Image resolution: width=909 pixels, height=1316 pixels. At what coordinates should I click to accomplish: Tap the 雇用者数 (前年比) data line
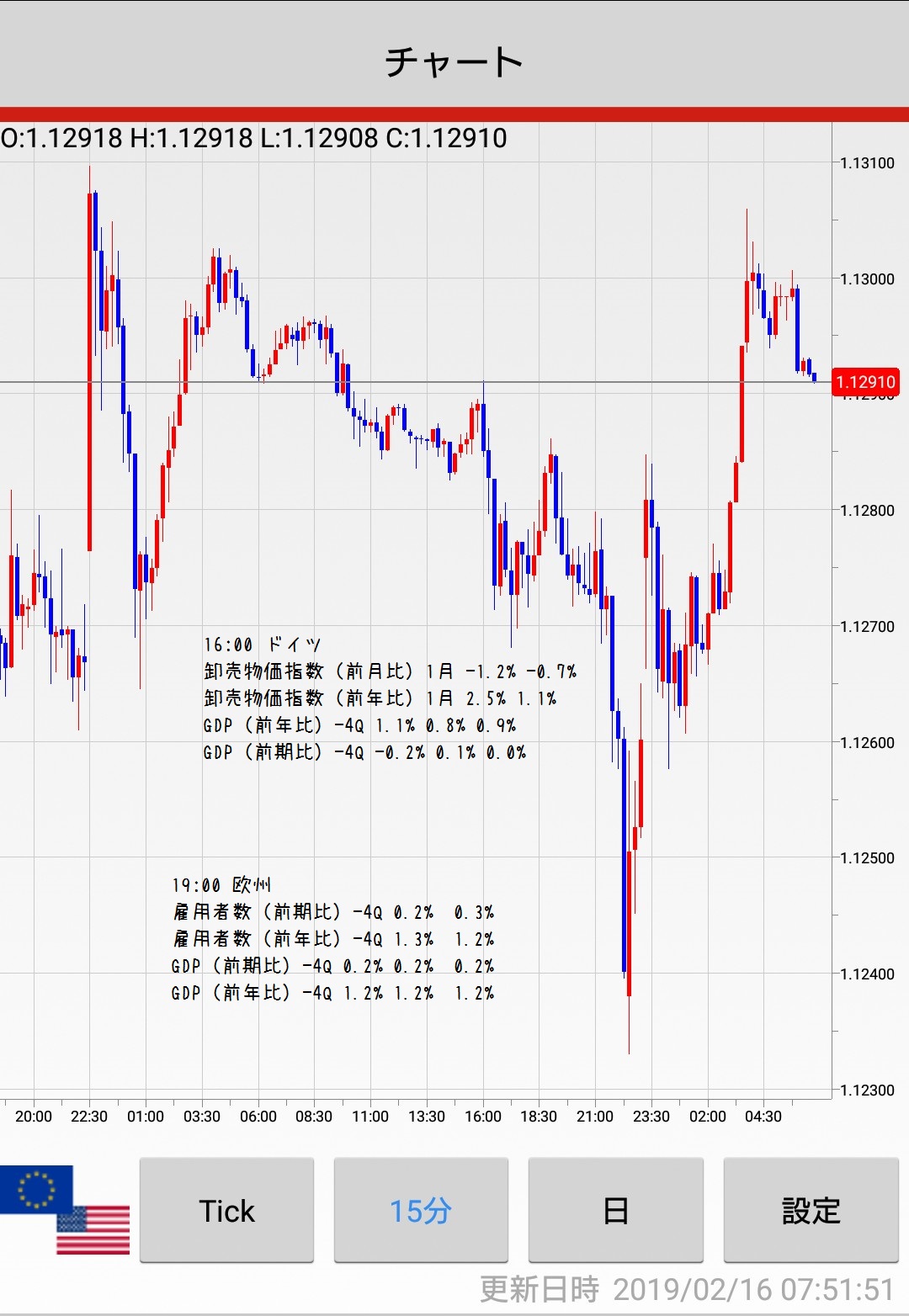click(333, 939)
